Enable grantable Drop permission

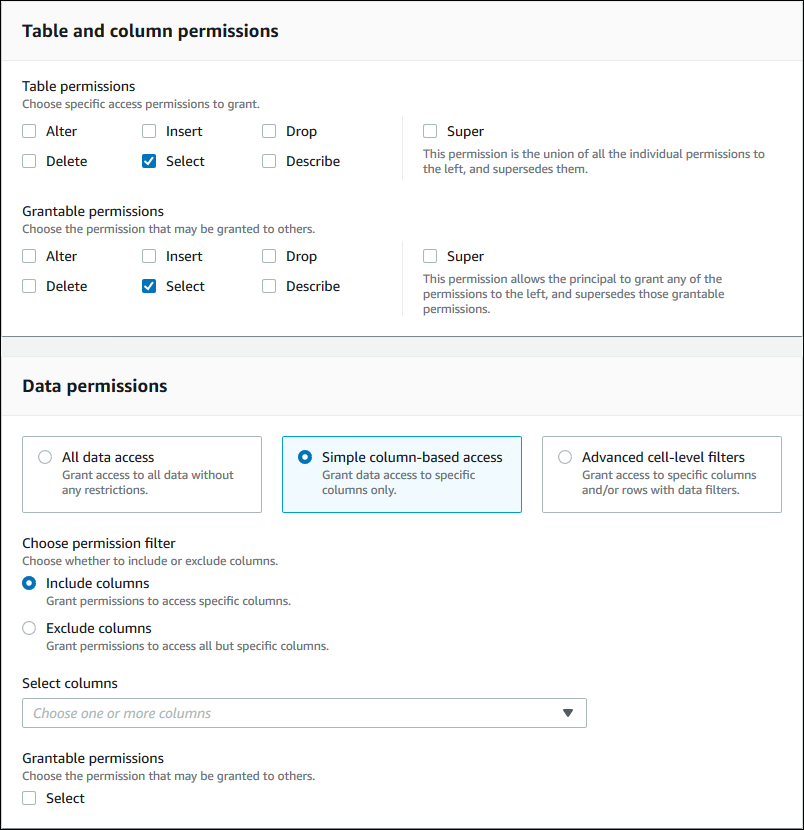point(268,256)
